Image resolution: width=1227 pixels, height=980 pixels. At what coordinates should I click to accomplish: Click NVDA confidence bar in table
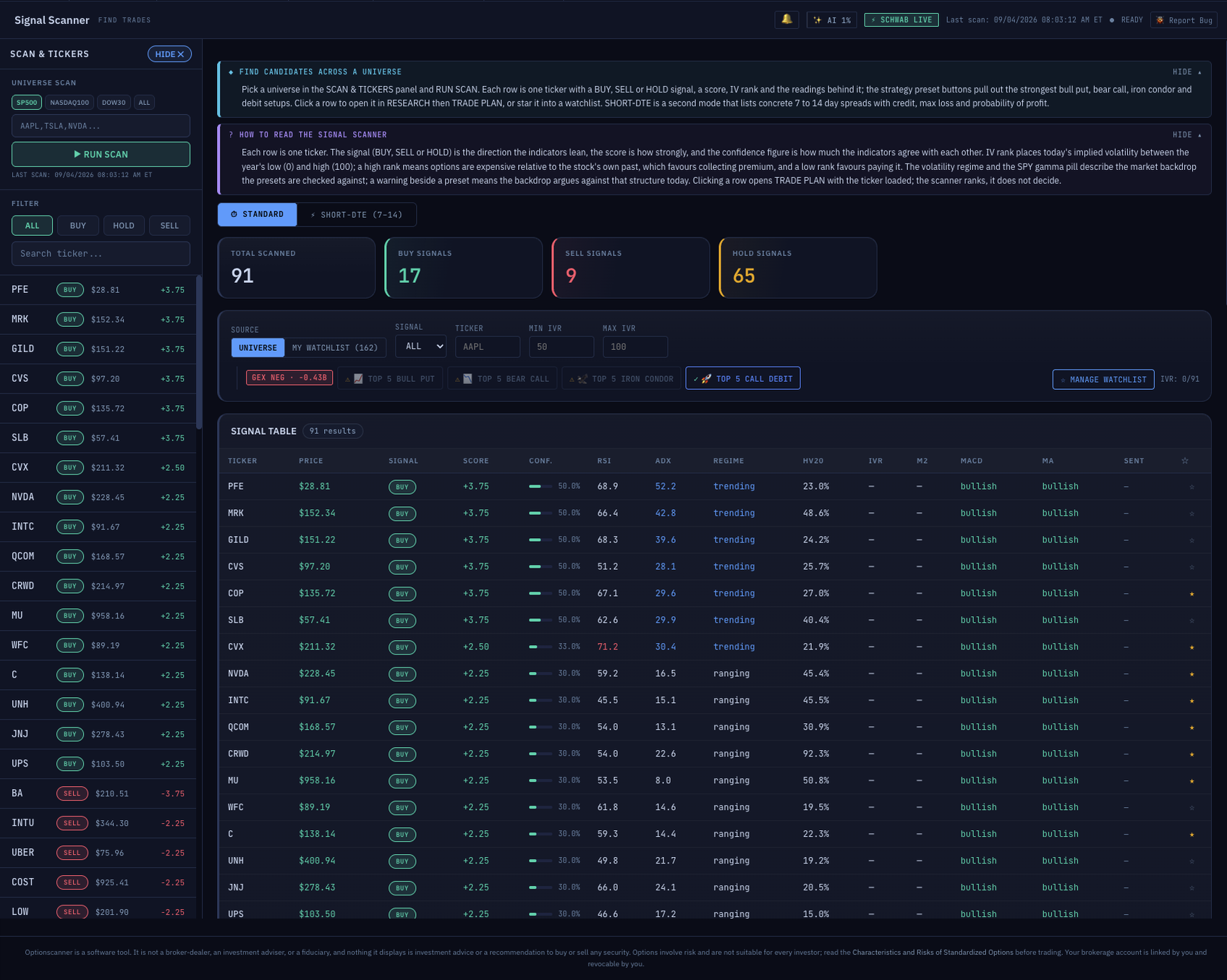[540, 674]
